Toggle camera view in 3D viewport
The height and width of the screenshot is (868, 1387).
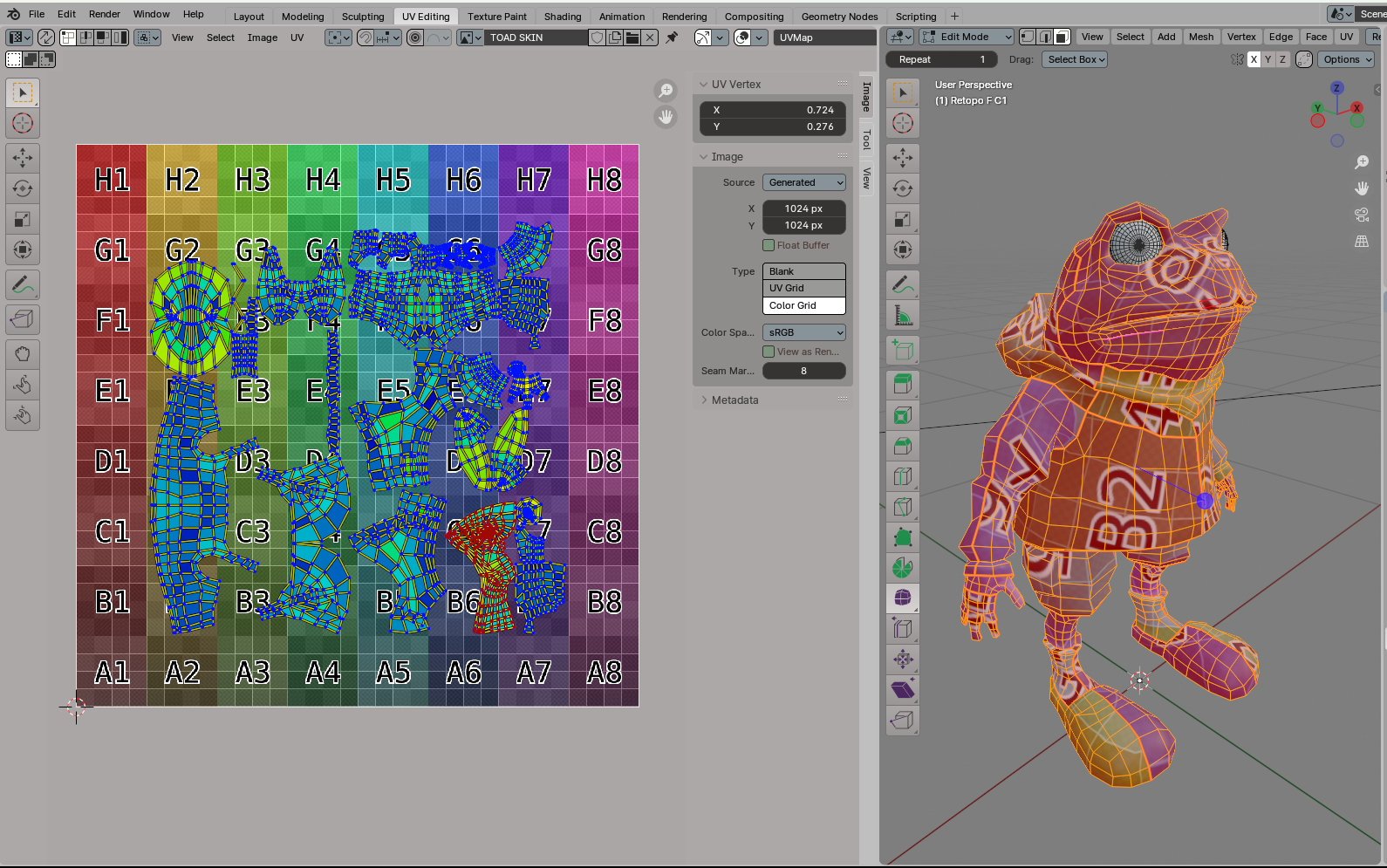(x=1361, y=215)
